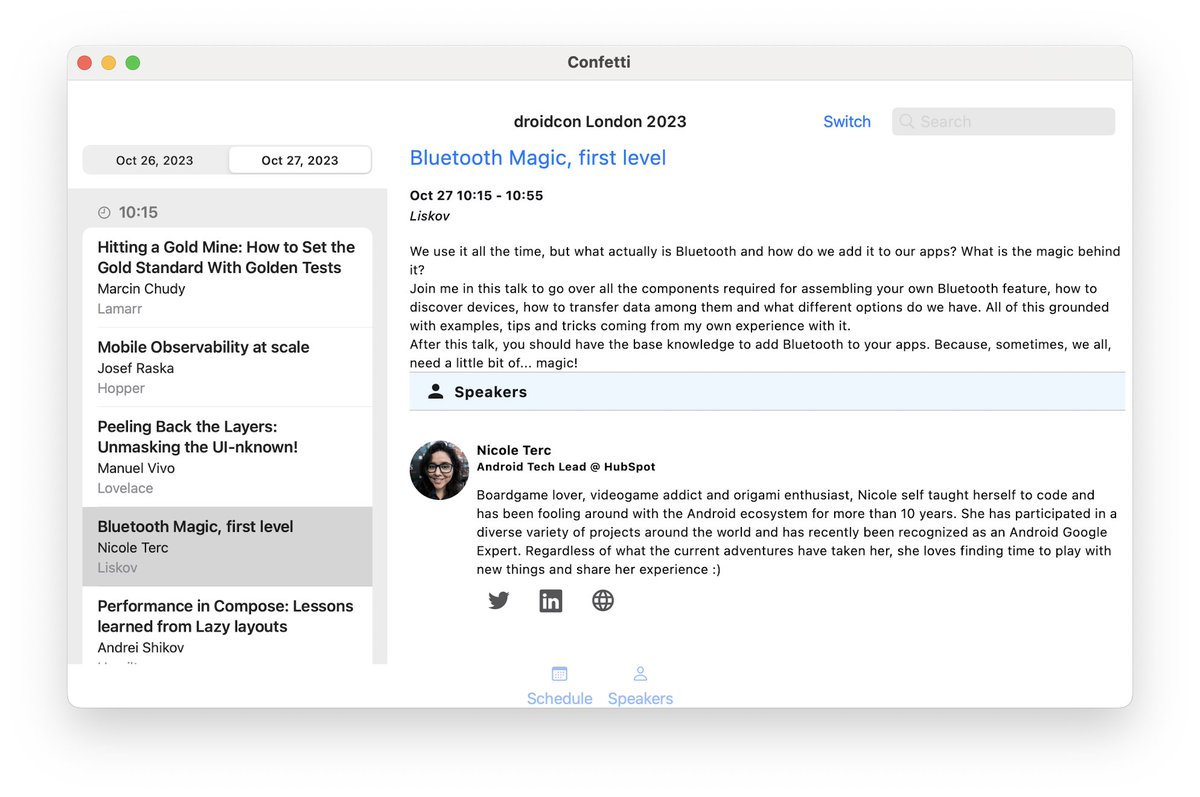This screenshot has width=1200, height=797.
Task: Click the Speakers section header text
Action: click(490, 392)
